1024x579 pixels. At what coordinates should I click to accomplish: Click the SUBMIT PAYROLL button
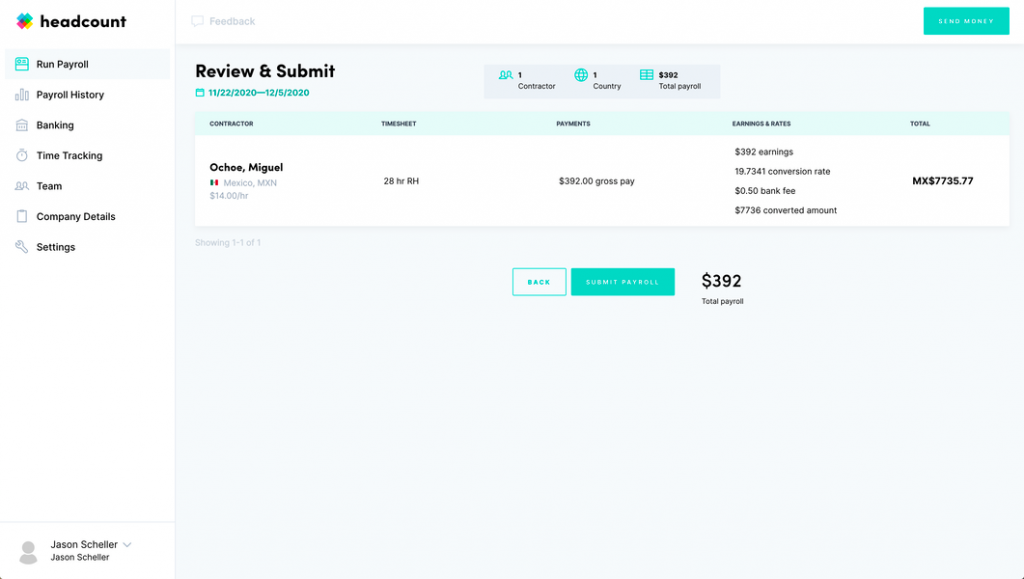pyautogui.click(x=622, y=281)
